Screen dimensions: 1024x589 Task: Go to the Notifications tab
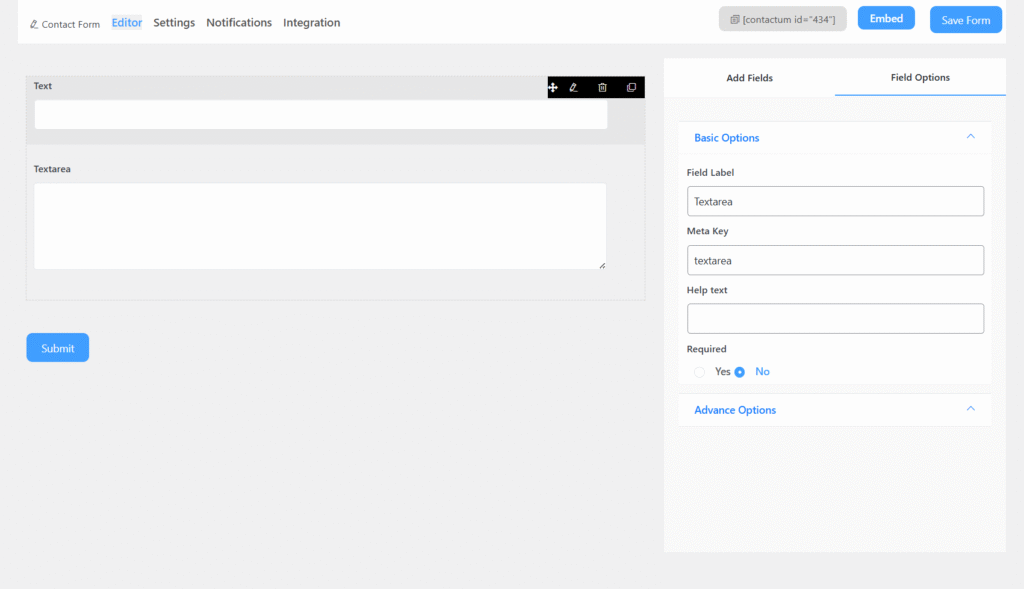pos(239,23)
